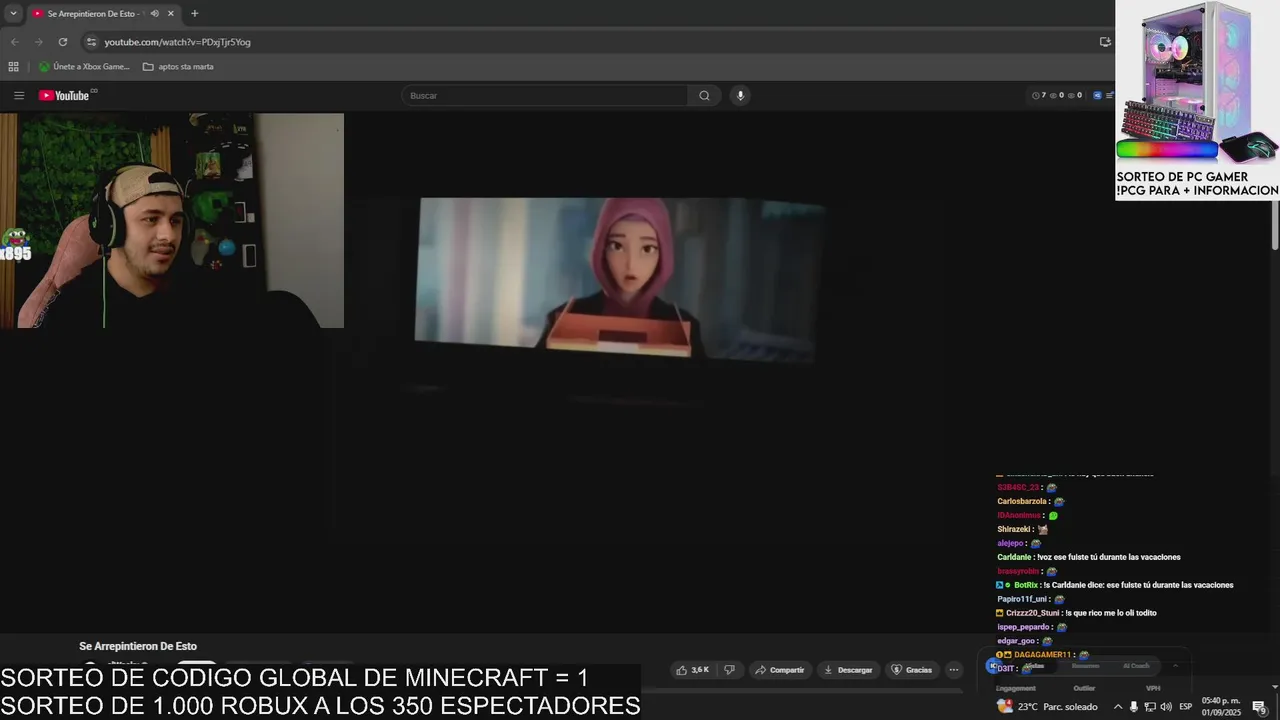1280x720 pixels.
Task: Click the VPH label in extension panel
Action: (1153, 688)
